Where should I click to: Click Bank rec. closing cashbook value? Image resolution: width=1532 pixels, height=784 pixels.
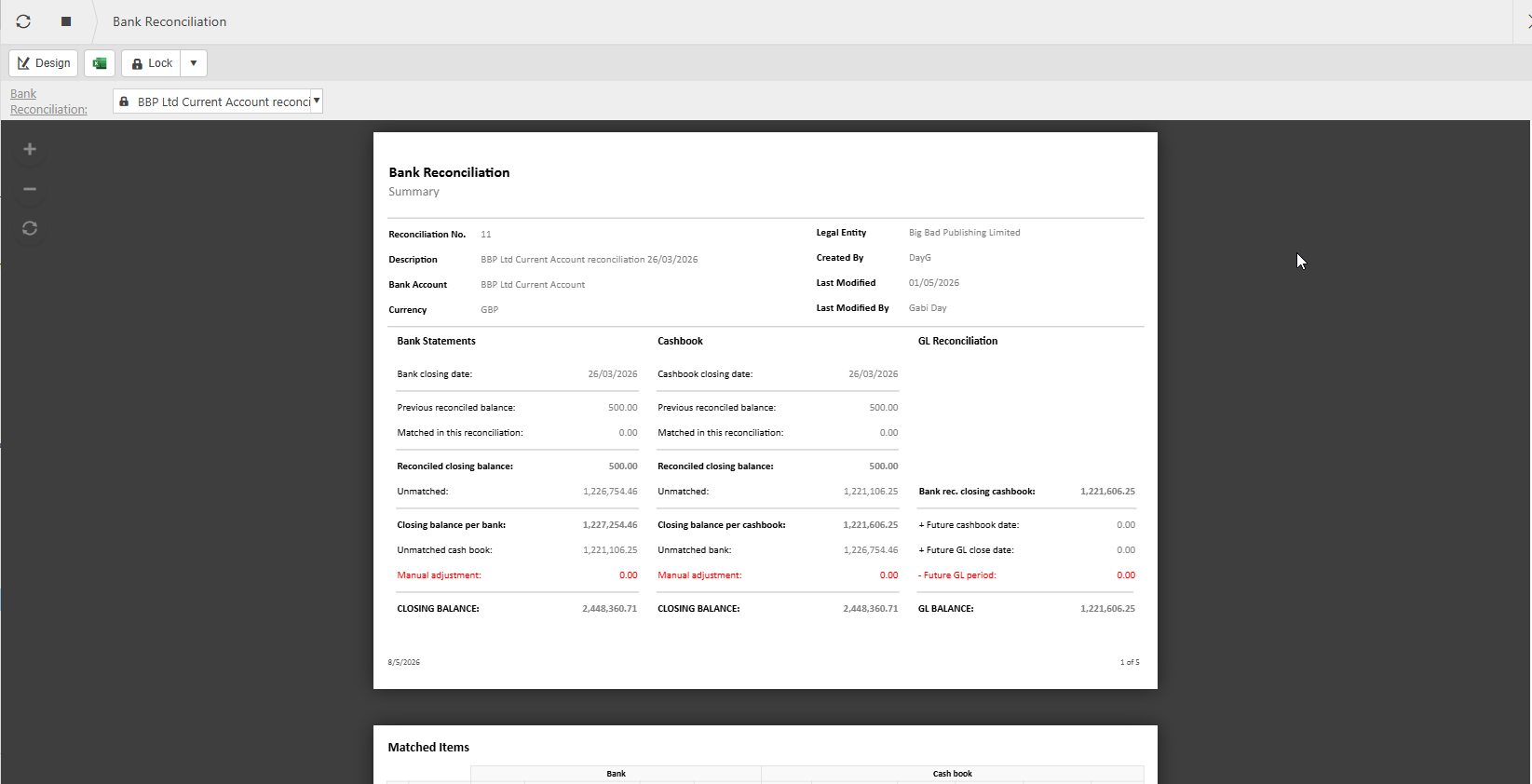point(1107,492)
